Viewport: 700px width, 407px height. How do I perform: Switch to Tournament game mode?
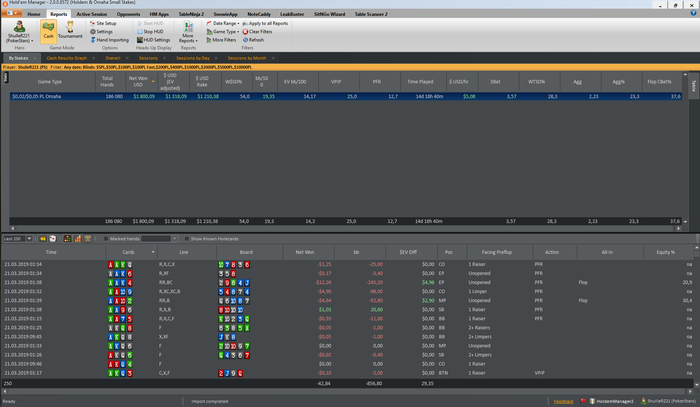[x=70, y=31]
